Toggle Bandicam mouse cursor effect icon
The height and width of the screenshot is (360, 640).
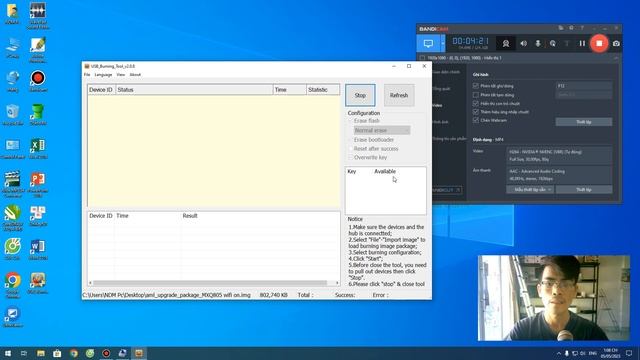(553, 43)
